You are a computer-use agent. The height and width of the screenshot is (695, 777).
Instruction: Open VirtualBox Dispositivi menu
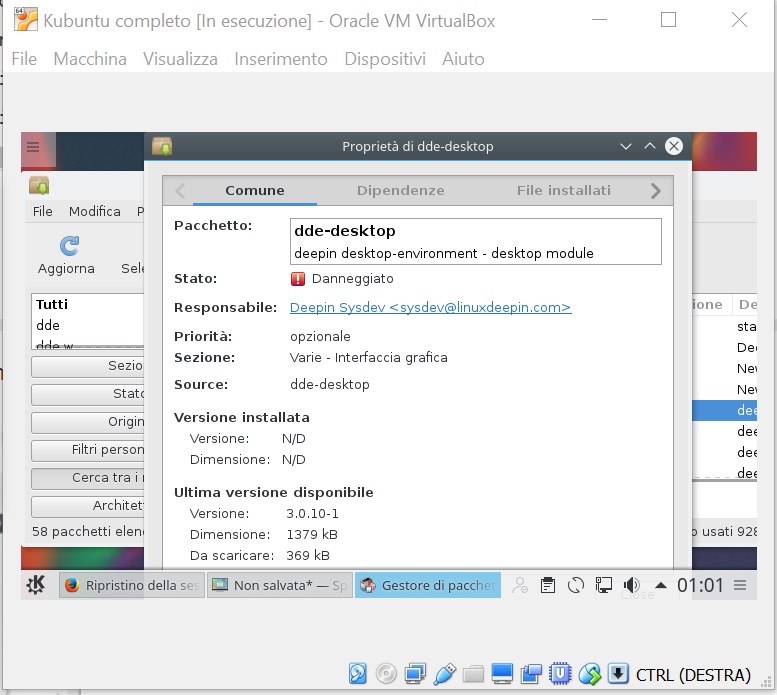(x=385, y=59)
